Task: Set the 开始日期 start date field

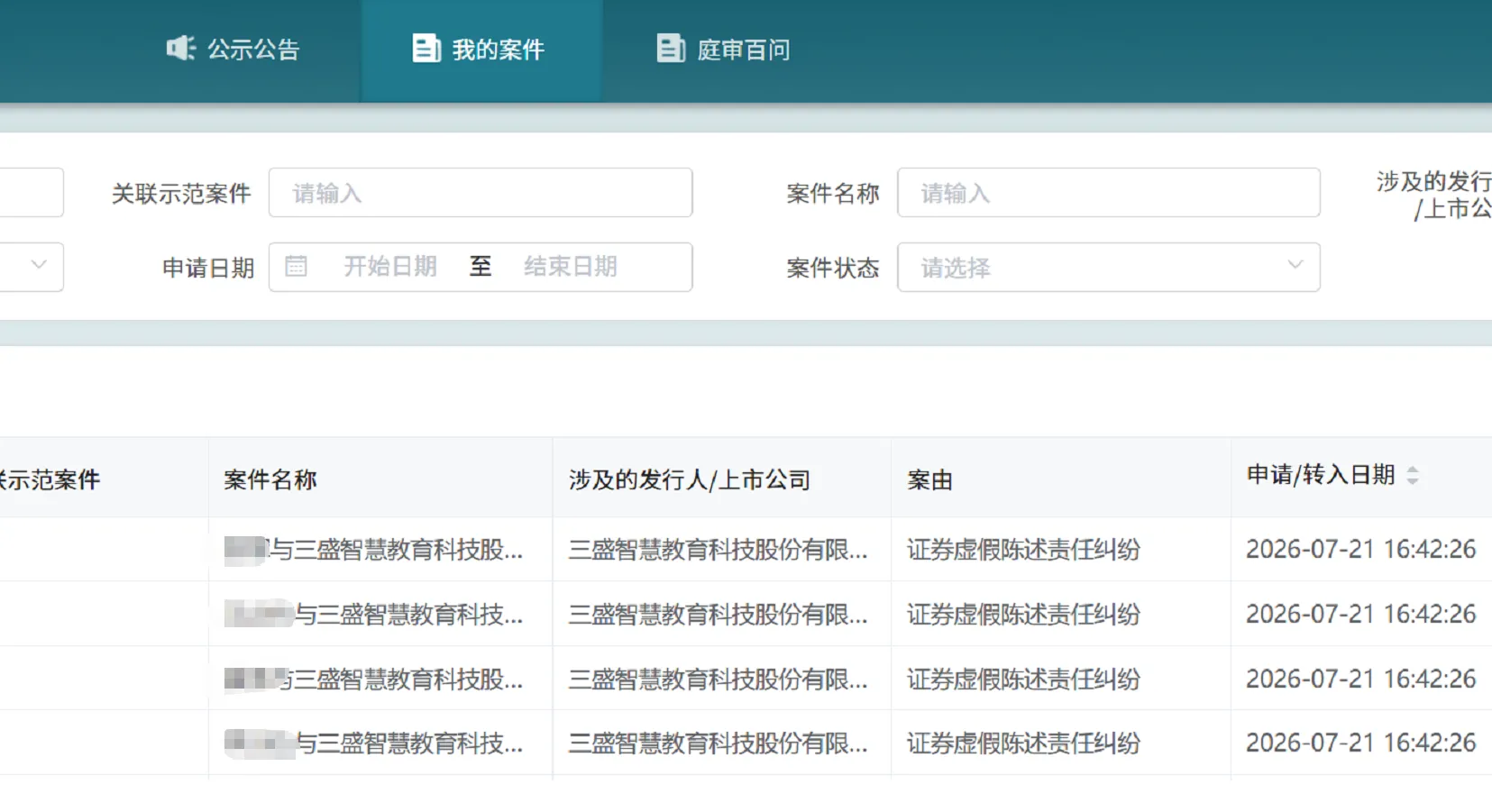Action: (x=389, y=267)
